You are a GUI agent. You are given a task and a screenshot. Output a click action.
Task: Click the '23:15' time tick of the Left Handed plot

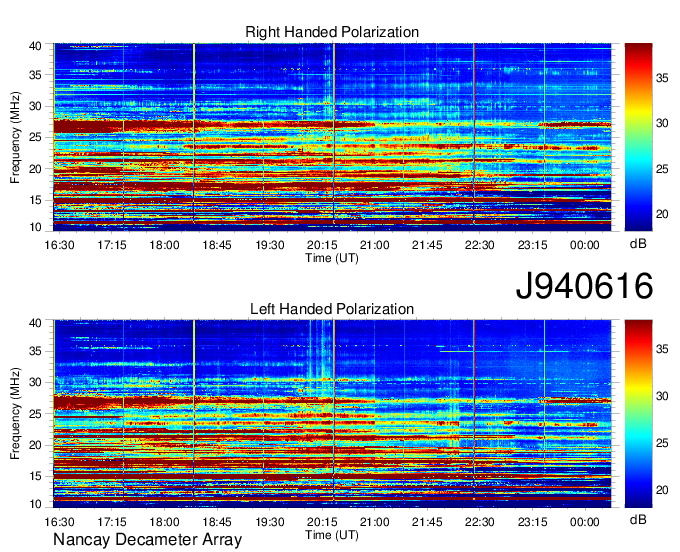pyautogui.click(x=533, y=522)
